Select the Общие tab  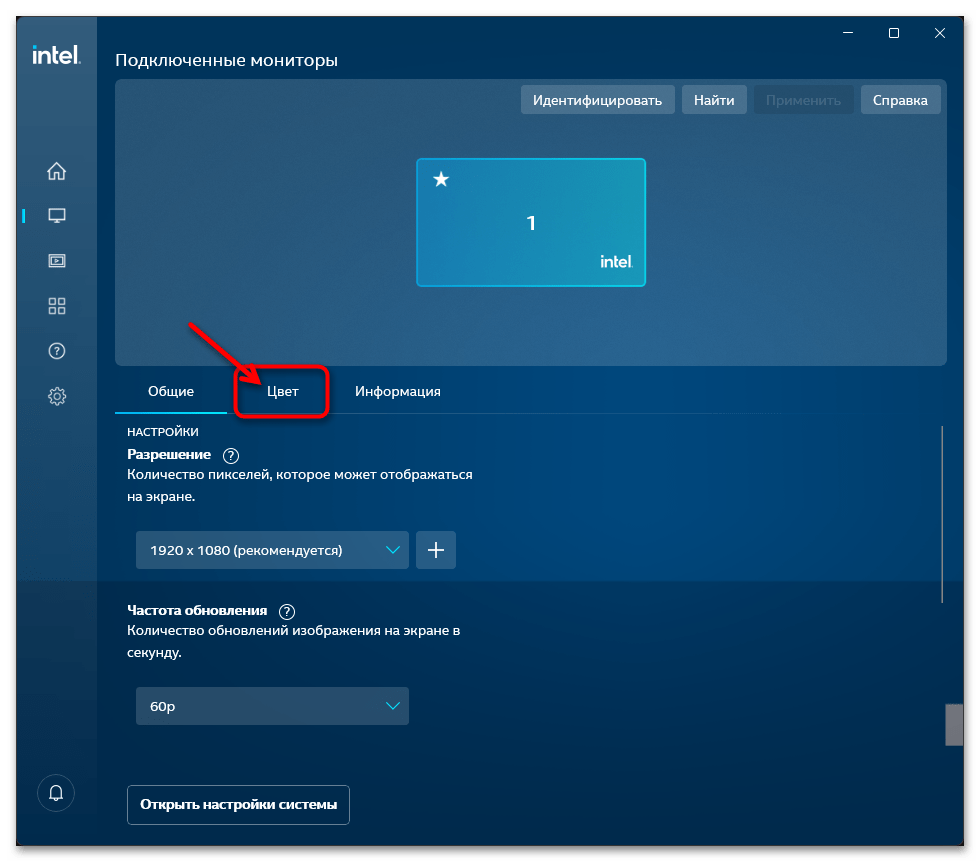pos(171,391)
